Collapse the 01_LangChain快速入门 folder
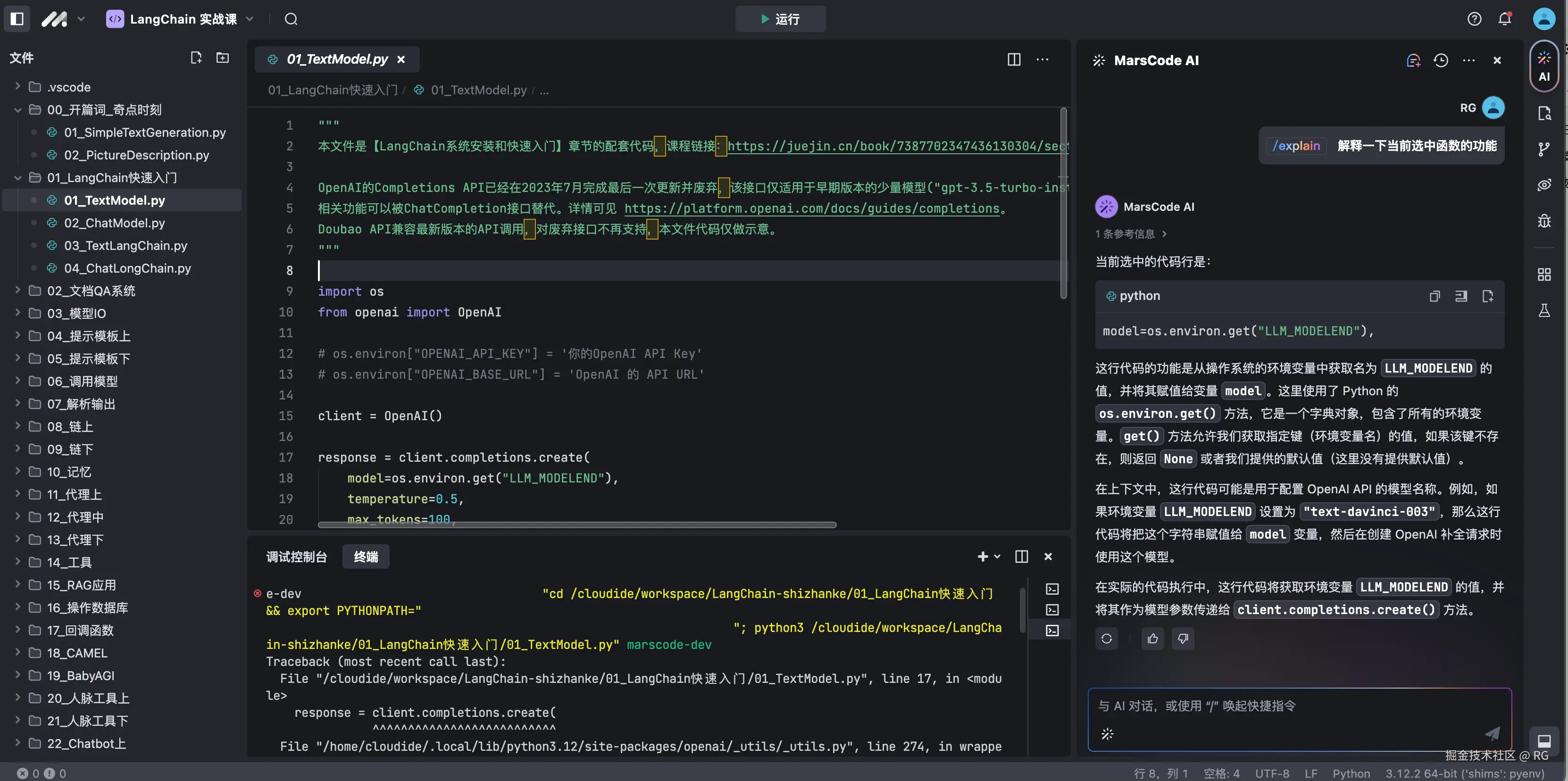The width and height of the screenshot is (1568, 781). 17,178
